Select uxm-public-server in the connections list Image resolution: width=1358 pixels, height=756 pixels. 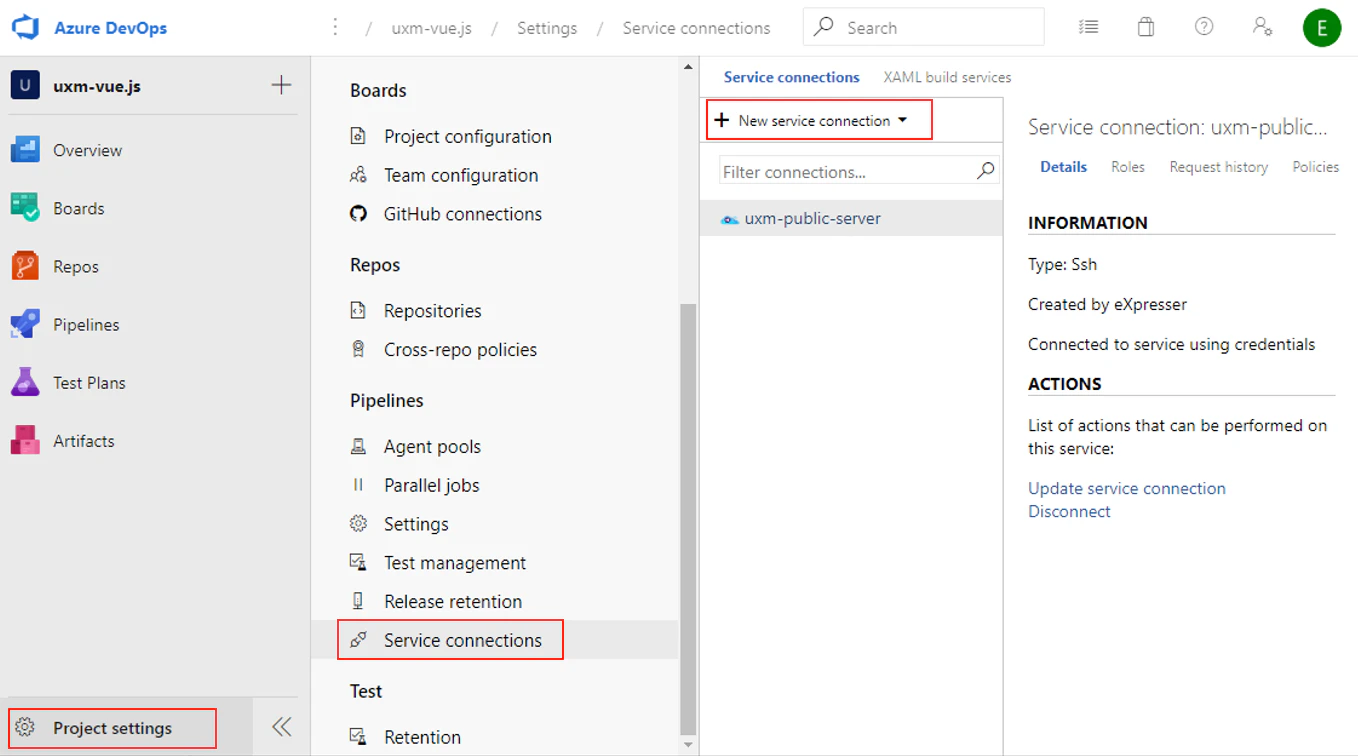851,218
